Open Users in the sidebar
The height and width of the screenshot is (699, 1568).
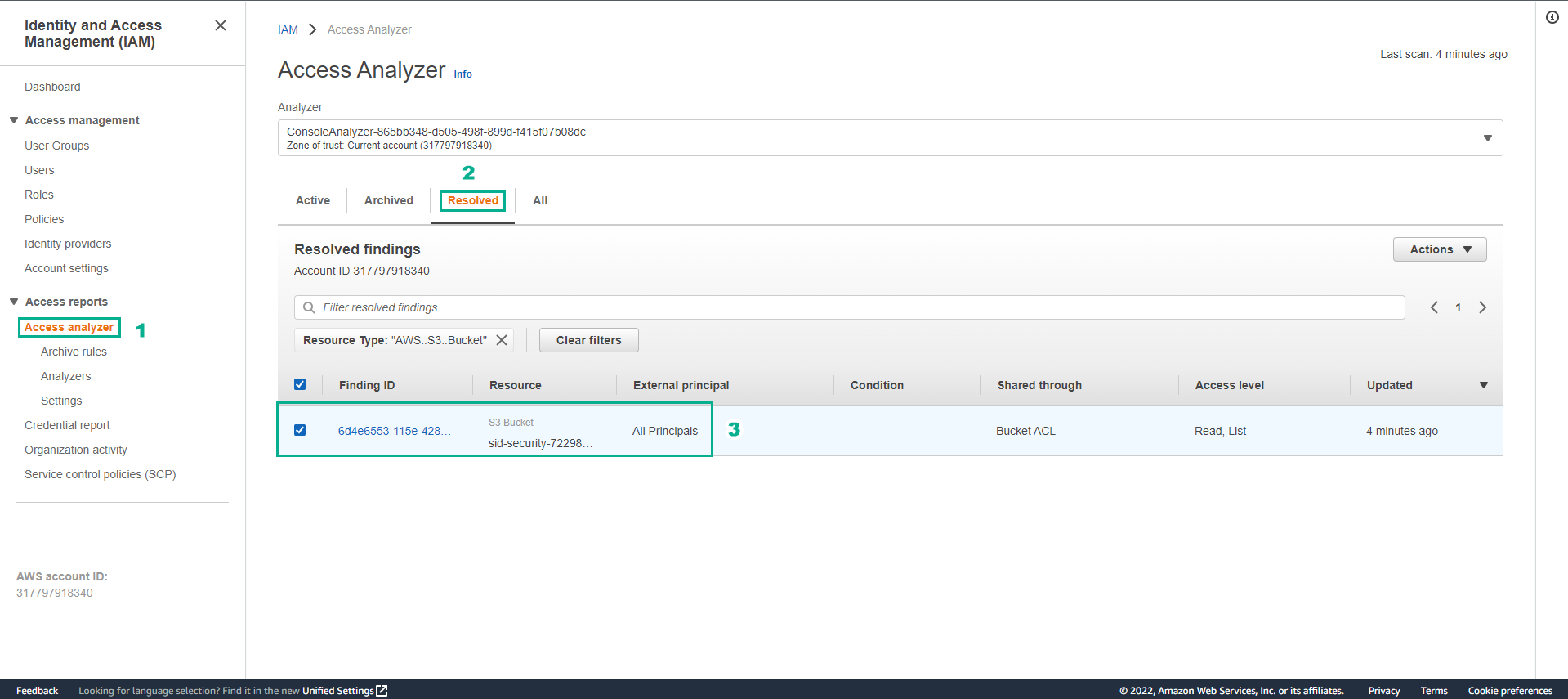click(39, 170)
